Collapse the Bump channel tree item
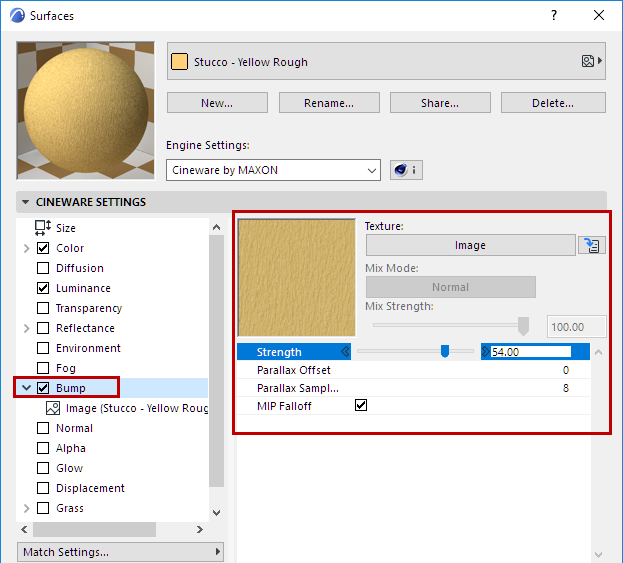Screen dimensions: 623x563 [x=26, y=388]
